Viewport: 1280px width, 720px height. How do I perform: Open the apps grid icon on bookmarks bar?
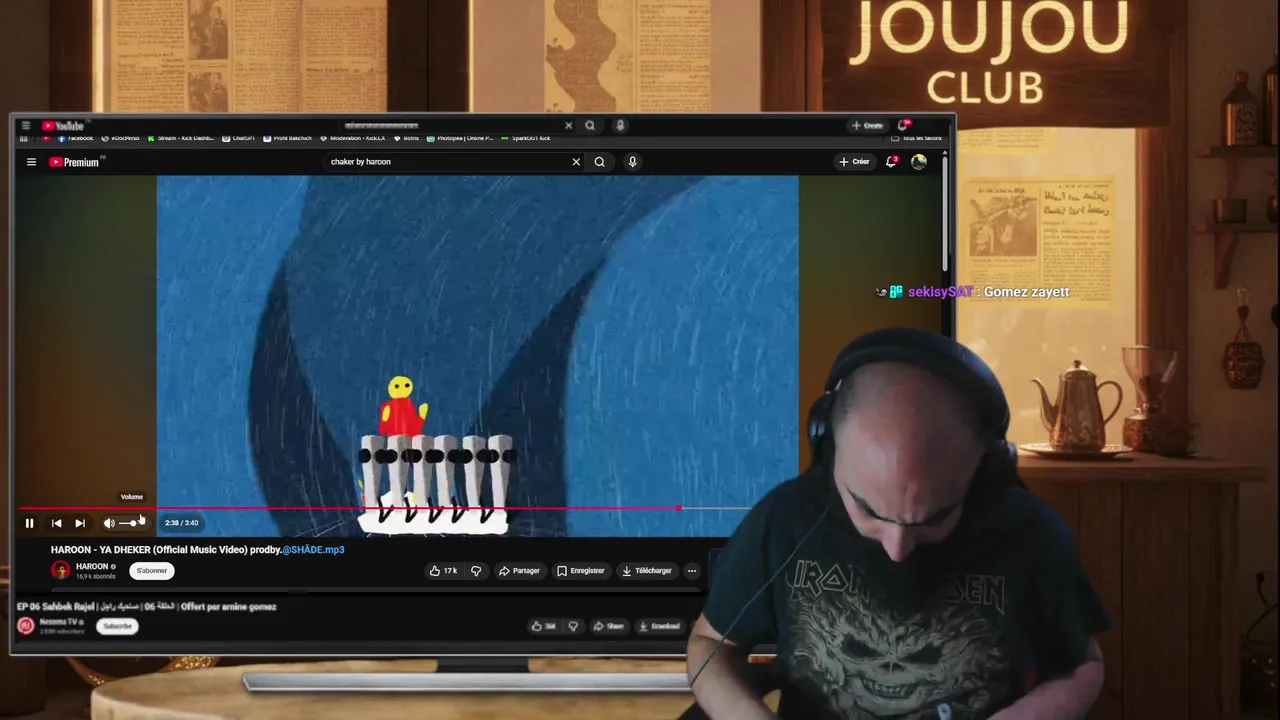pyautogui.click(x=24, y=138)
